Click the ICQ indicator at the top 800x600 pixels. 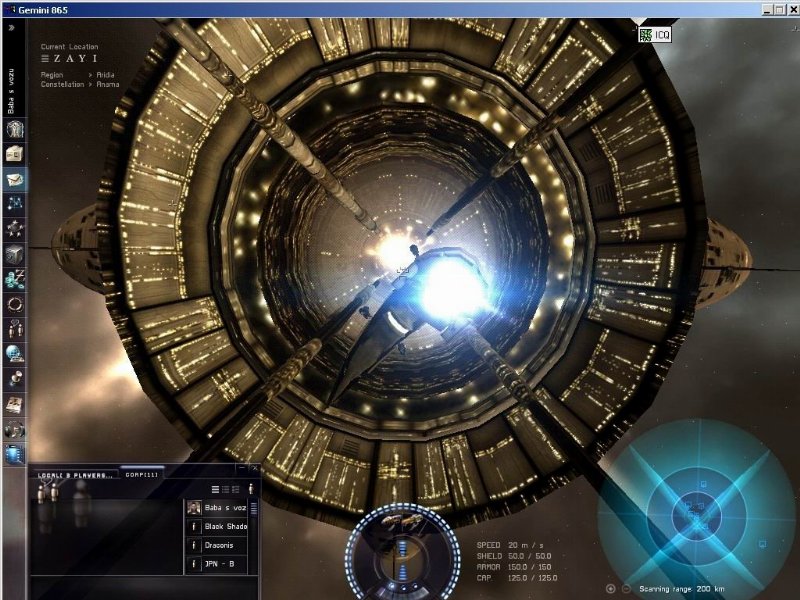pyautogui.click(x=655, y=35)
